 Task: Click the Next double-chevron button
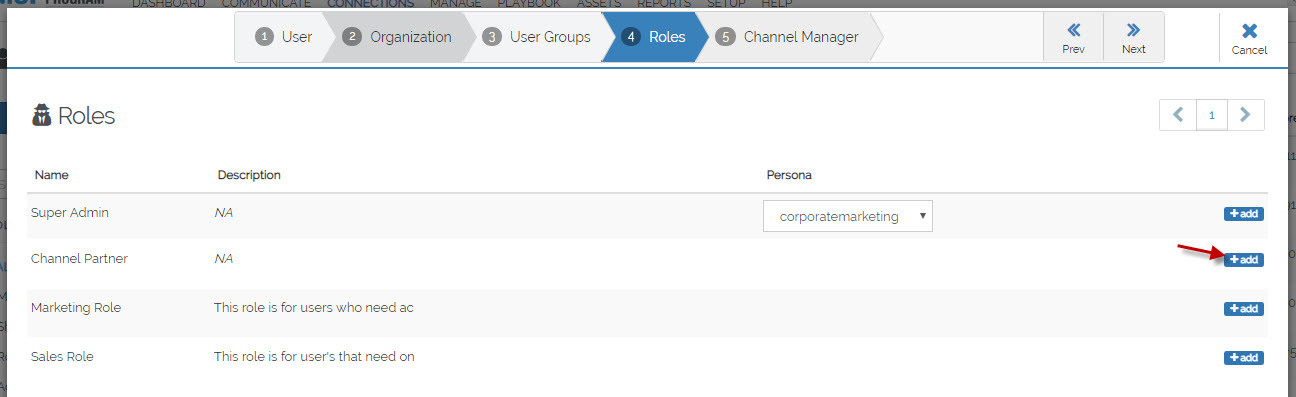[1133, 38]
